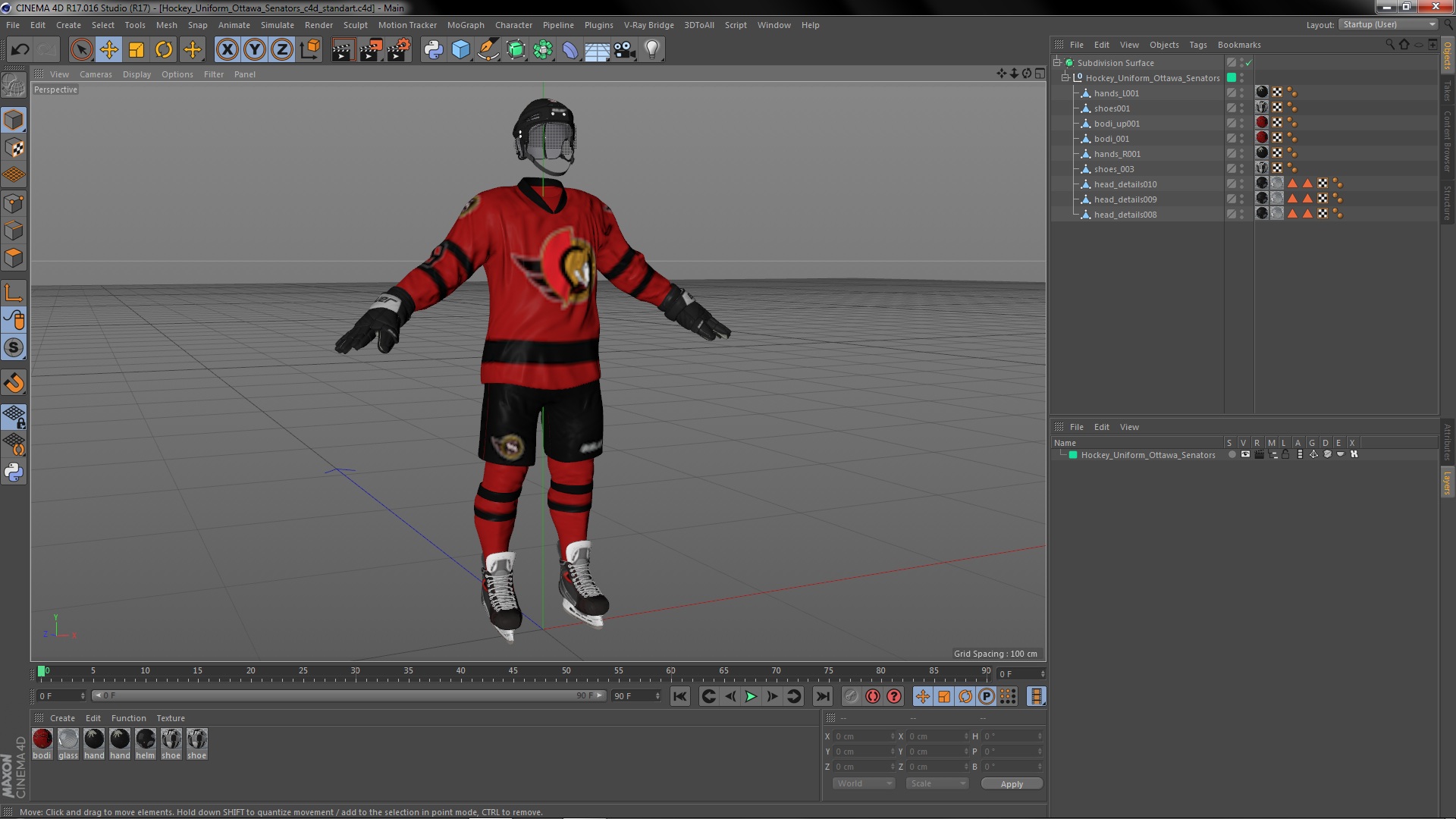Toggle X-axis lock
The width and height of the screenshot is (1456, 819).
(x=227, y=50)
